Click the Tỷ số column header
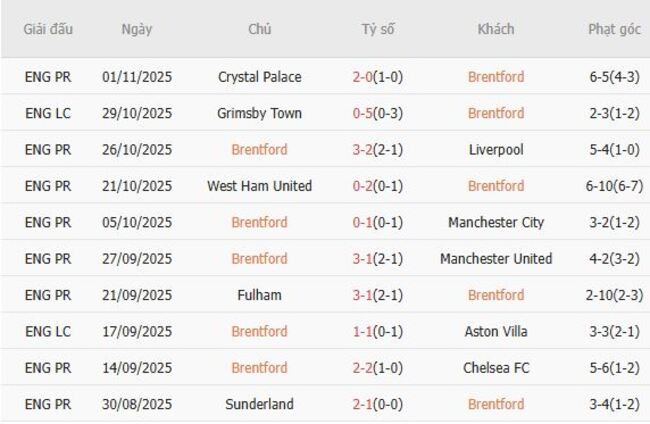This screenshot has width=650, height=424. coord(378,29)
